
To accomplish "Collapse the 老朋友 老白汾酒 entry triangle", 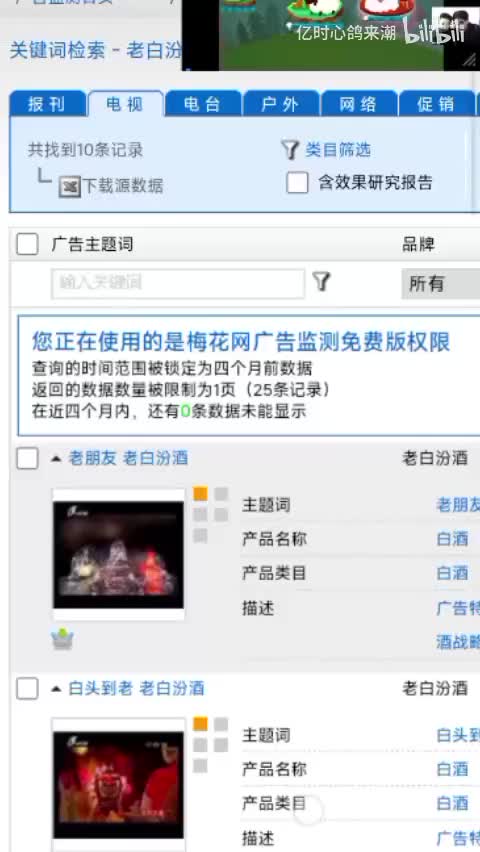I will (55, 459).
